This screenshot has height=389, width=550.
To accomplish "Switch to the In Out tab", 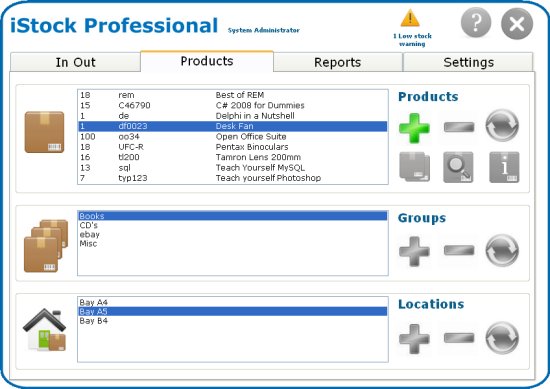I will pyautogui.click(x=75, y=62).
